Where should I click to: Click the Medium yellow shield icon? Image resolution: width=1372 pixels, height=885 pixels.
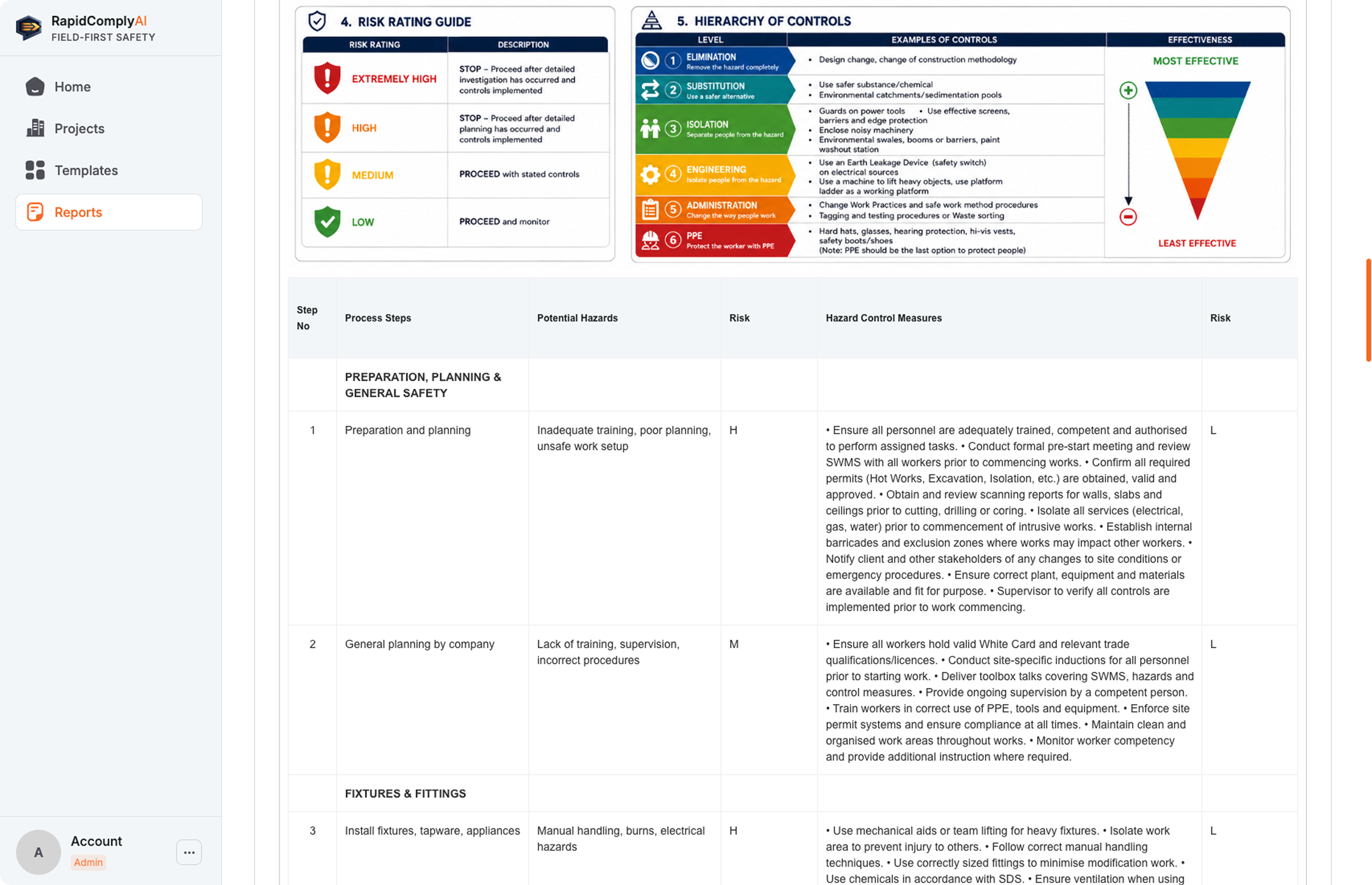tap(328, 175)
